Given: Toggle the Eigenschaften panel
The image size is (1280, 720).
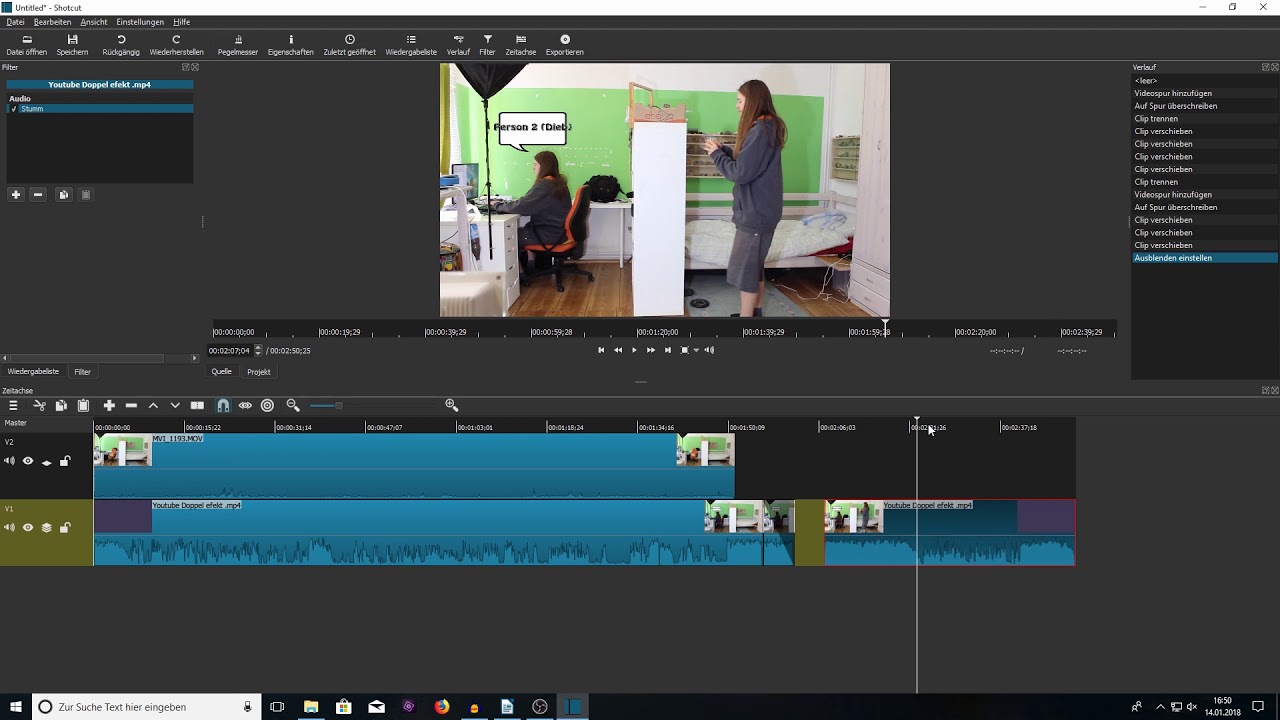Looking at the screenshot, I should (x=291, y=45).
